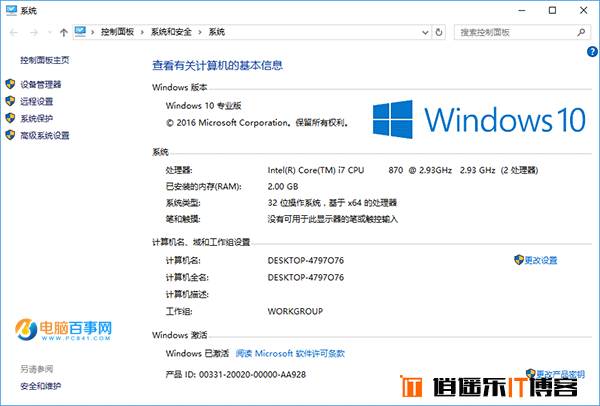Click shield icon beside 更改设置
The image size is (600, 406).
[519, 260]
